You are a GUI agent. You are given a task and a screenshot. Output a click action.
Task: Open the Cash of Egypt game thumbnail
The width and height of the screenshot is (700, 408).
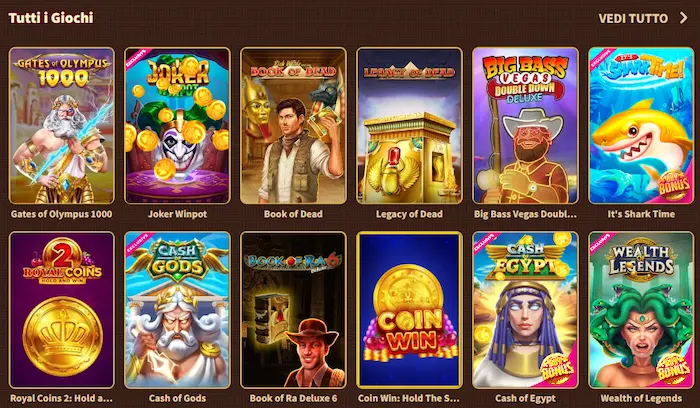pos(525,310)
